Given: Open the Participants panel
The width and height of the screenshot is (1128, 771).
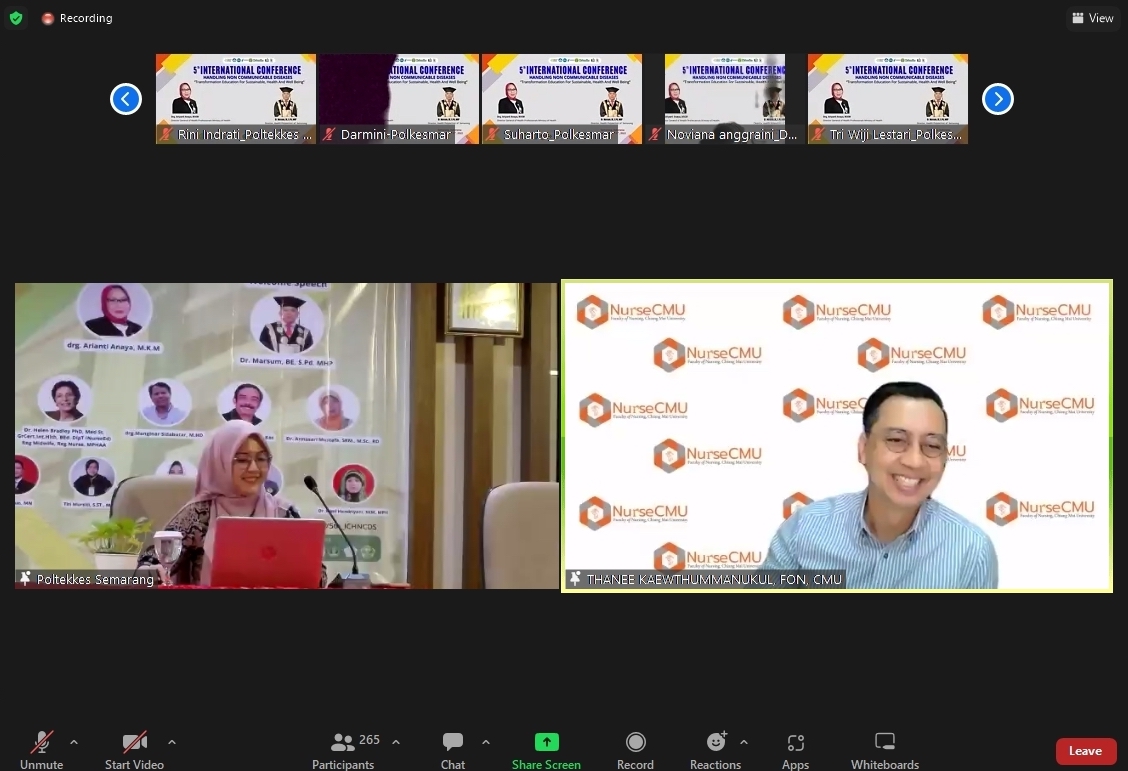Looking at the screenshot, I should point(343,751).
